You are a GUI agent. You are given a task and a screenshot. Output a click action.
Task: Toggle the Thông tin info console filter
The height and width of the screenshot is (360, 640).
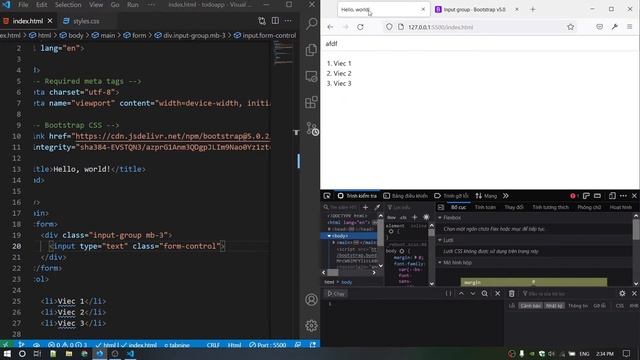(x=578, y=306)
